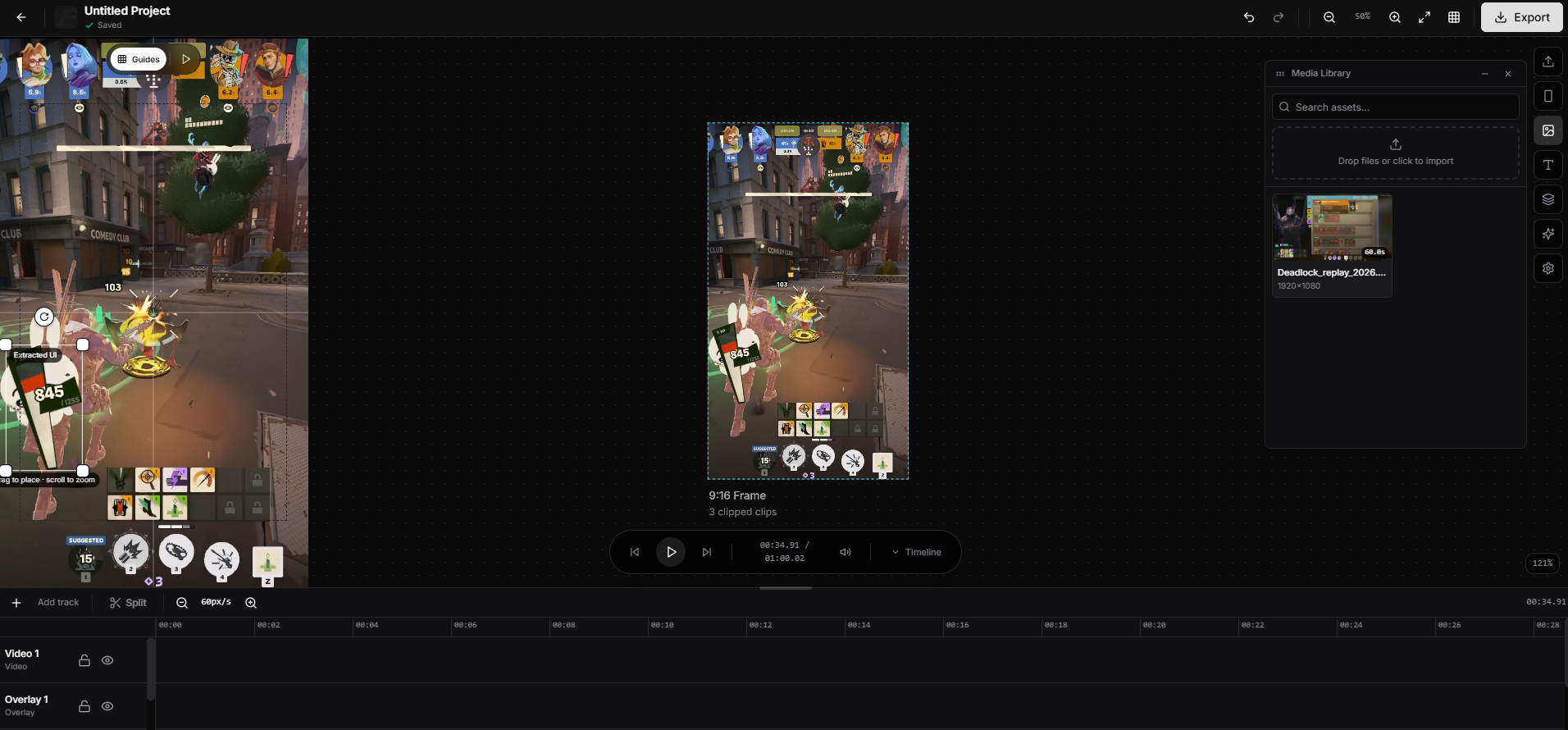
Task: Add a new track with plus icon
Action: coord(16,603)
